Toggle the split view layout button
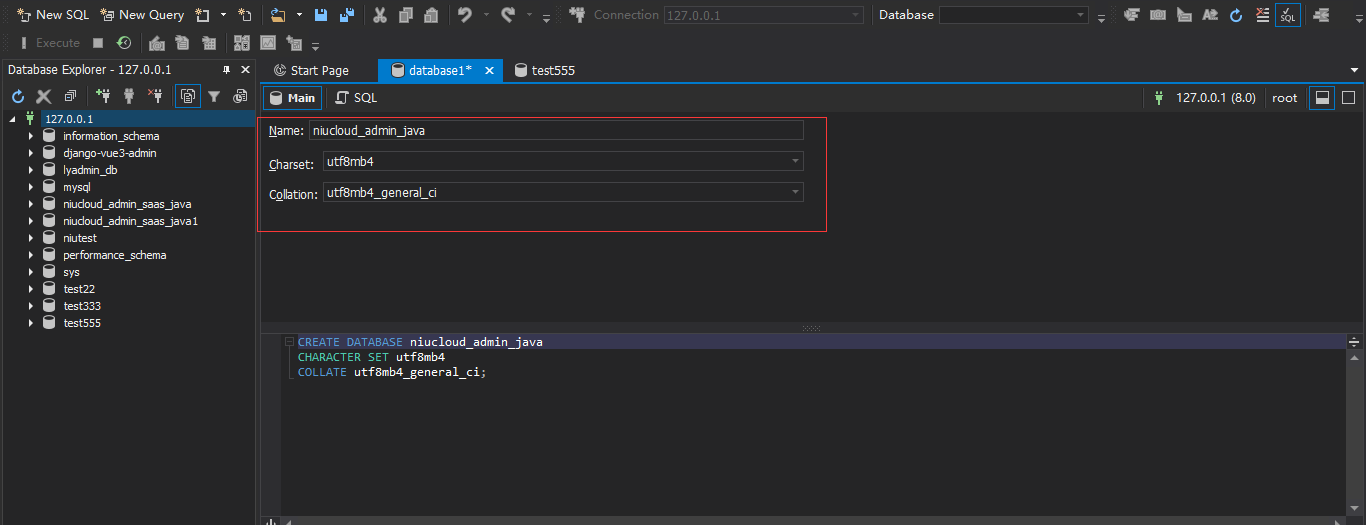 [x=1321, y=98]
